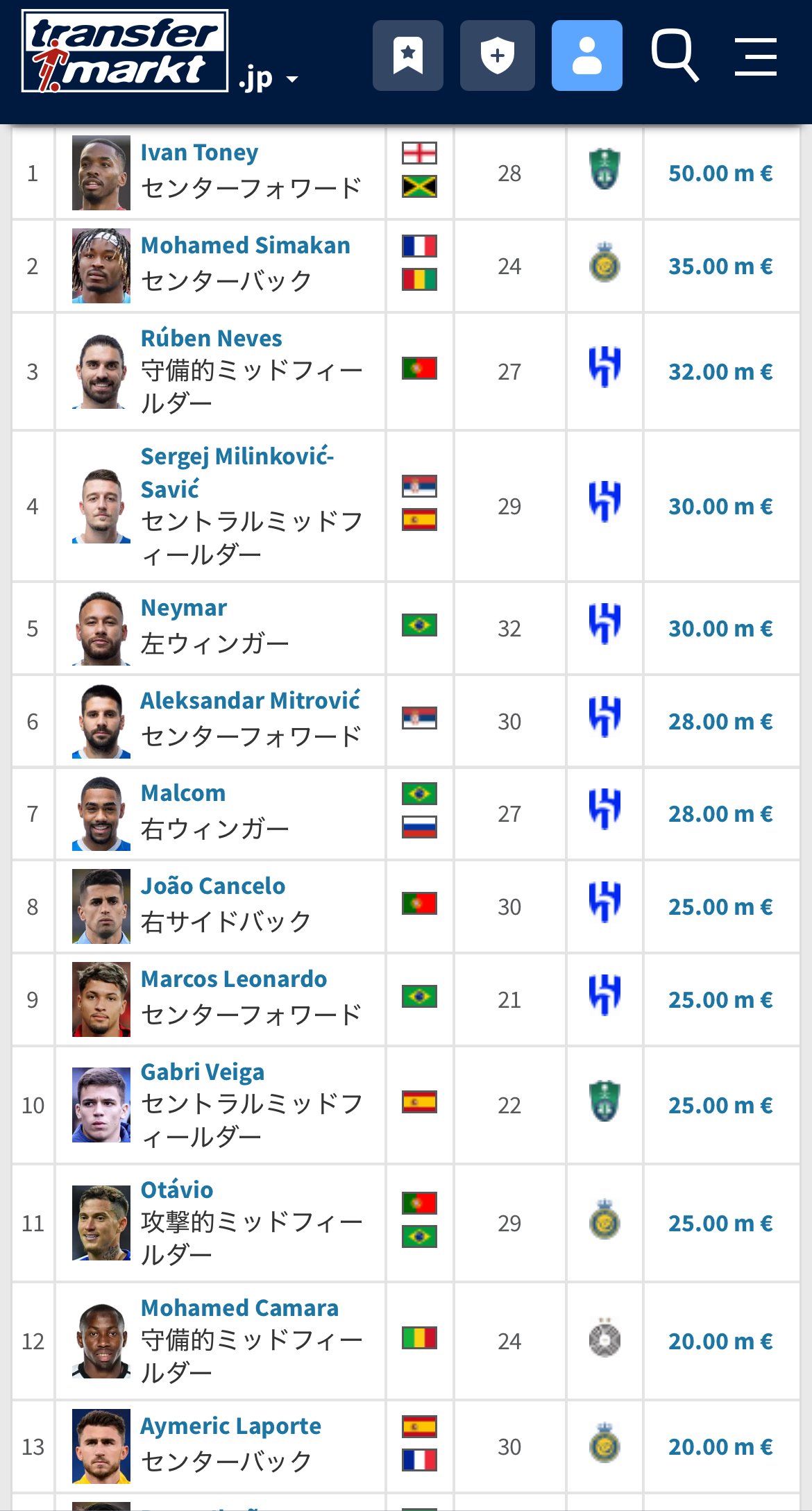Open Neymar's player profile link
The height and width of the screenshot is (1511, 812).
coord(184,607)
